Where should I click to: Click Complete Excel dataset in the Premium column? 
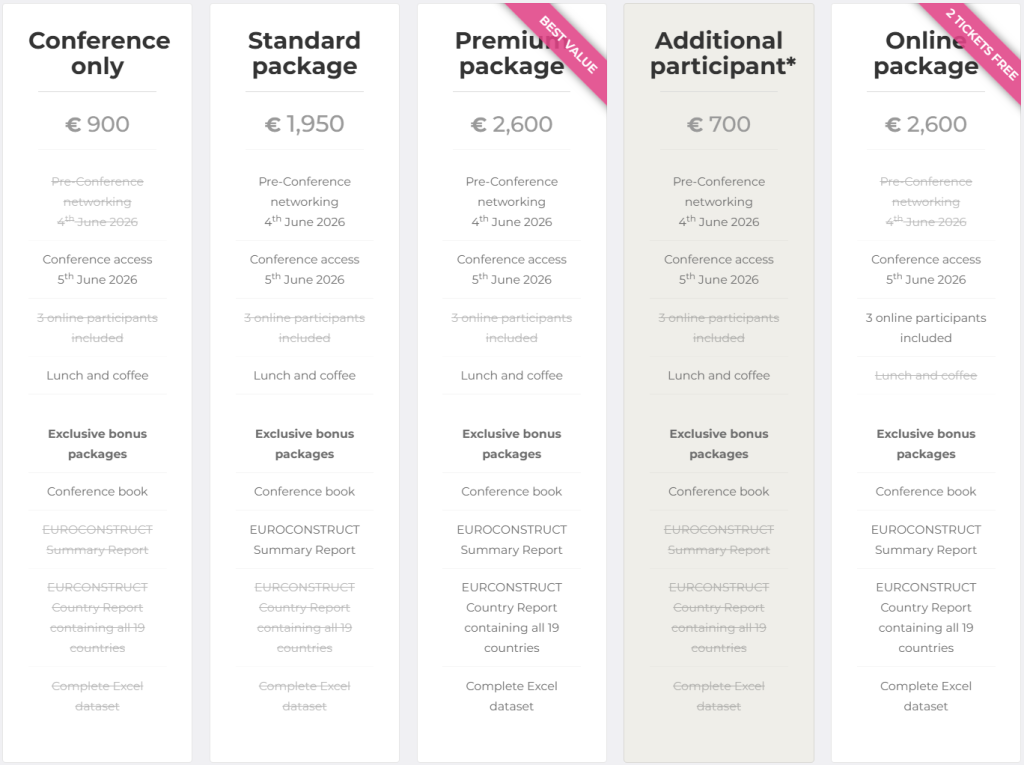click(x=511, y=696)
